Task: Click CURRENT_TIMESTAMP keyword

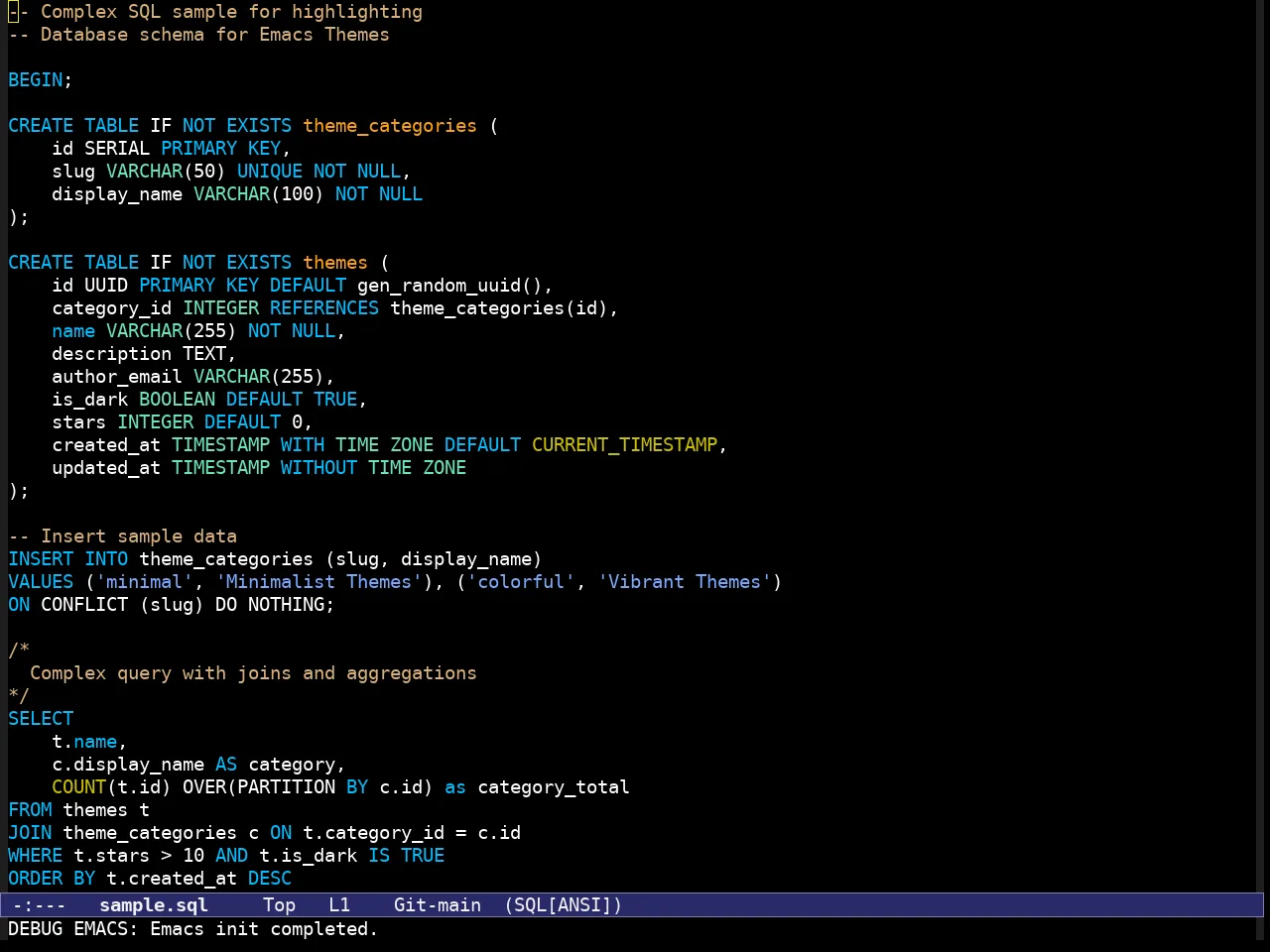Action: click(625, 445)
